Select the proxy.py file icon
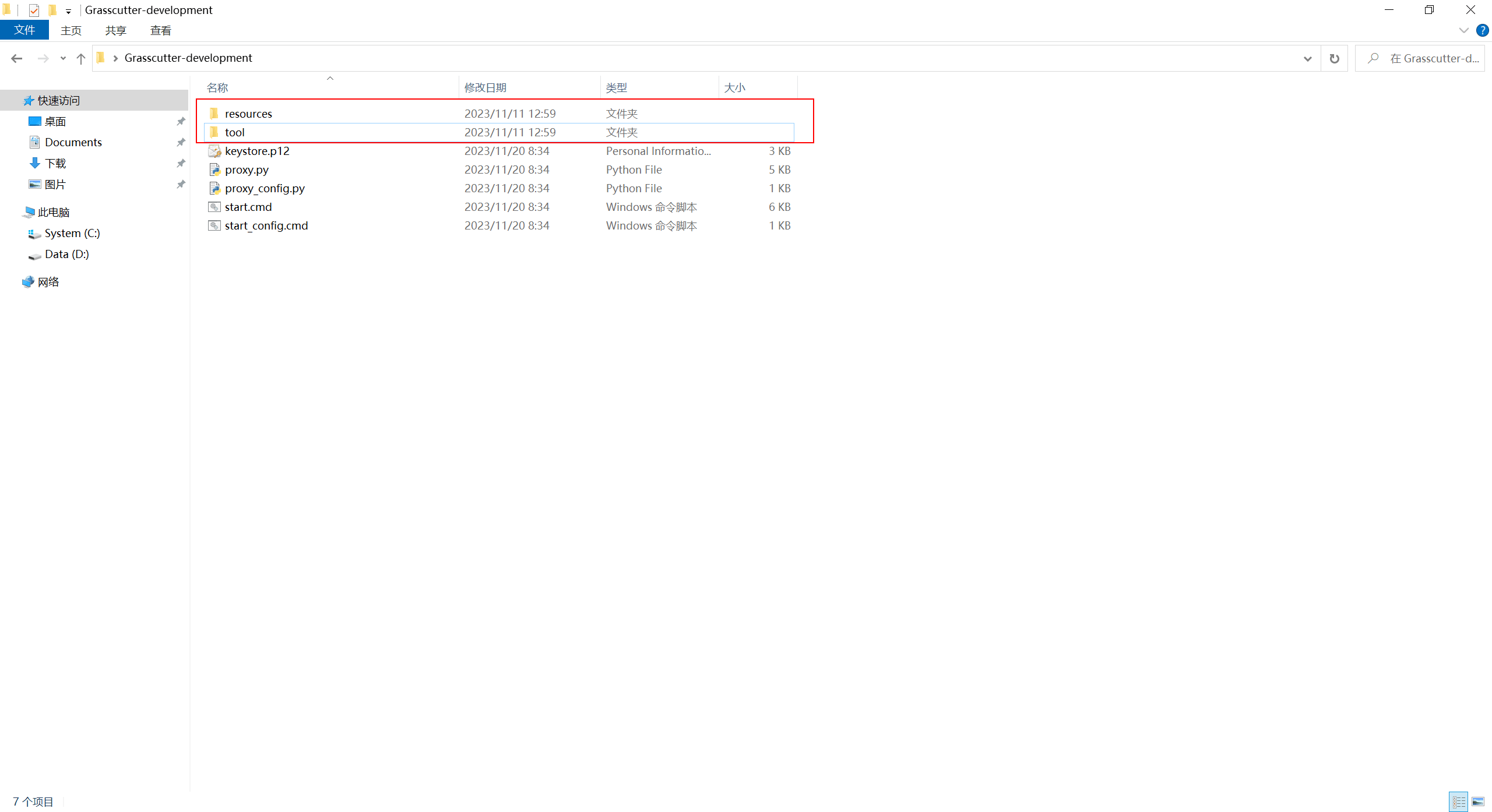Image resolution: width=1492 pixels, height=812 pixels. click(x=214, y=170)
